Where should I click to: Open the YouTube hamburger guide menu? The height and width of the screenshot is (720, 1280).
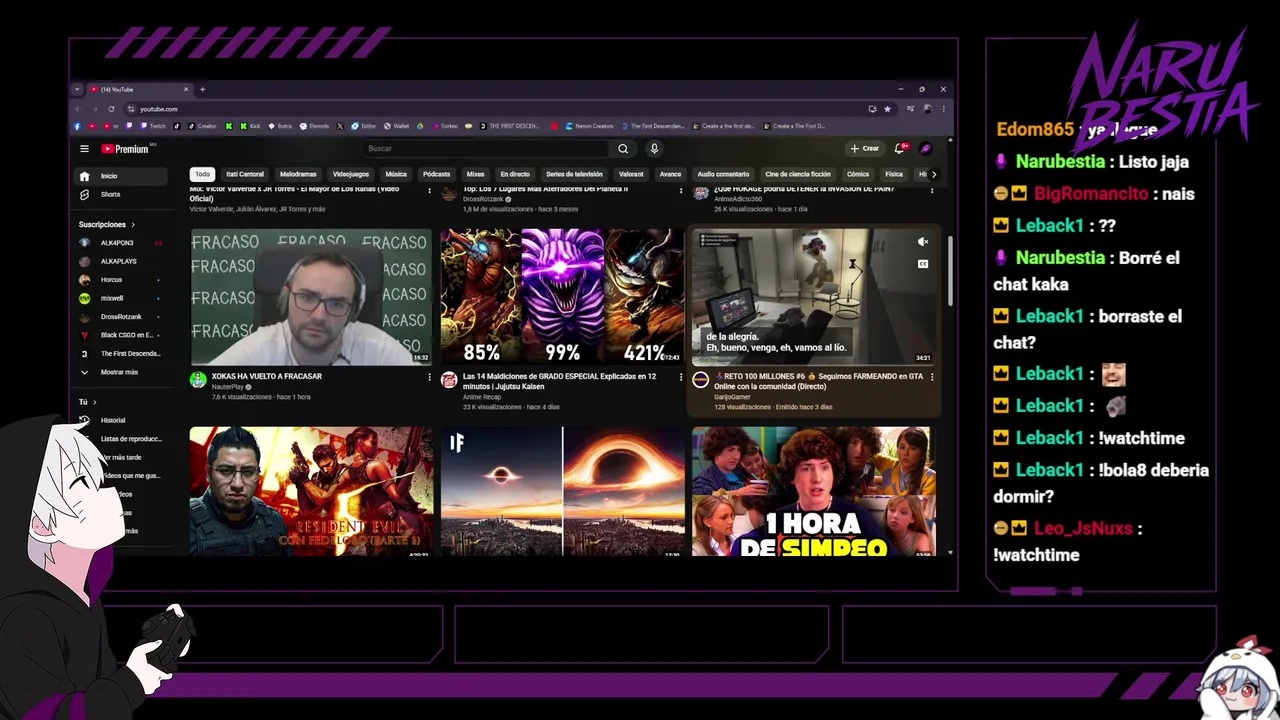tap(84, 149)
